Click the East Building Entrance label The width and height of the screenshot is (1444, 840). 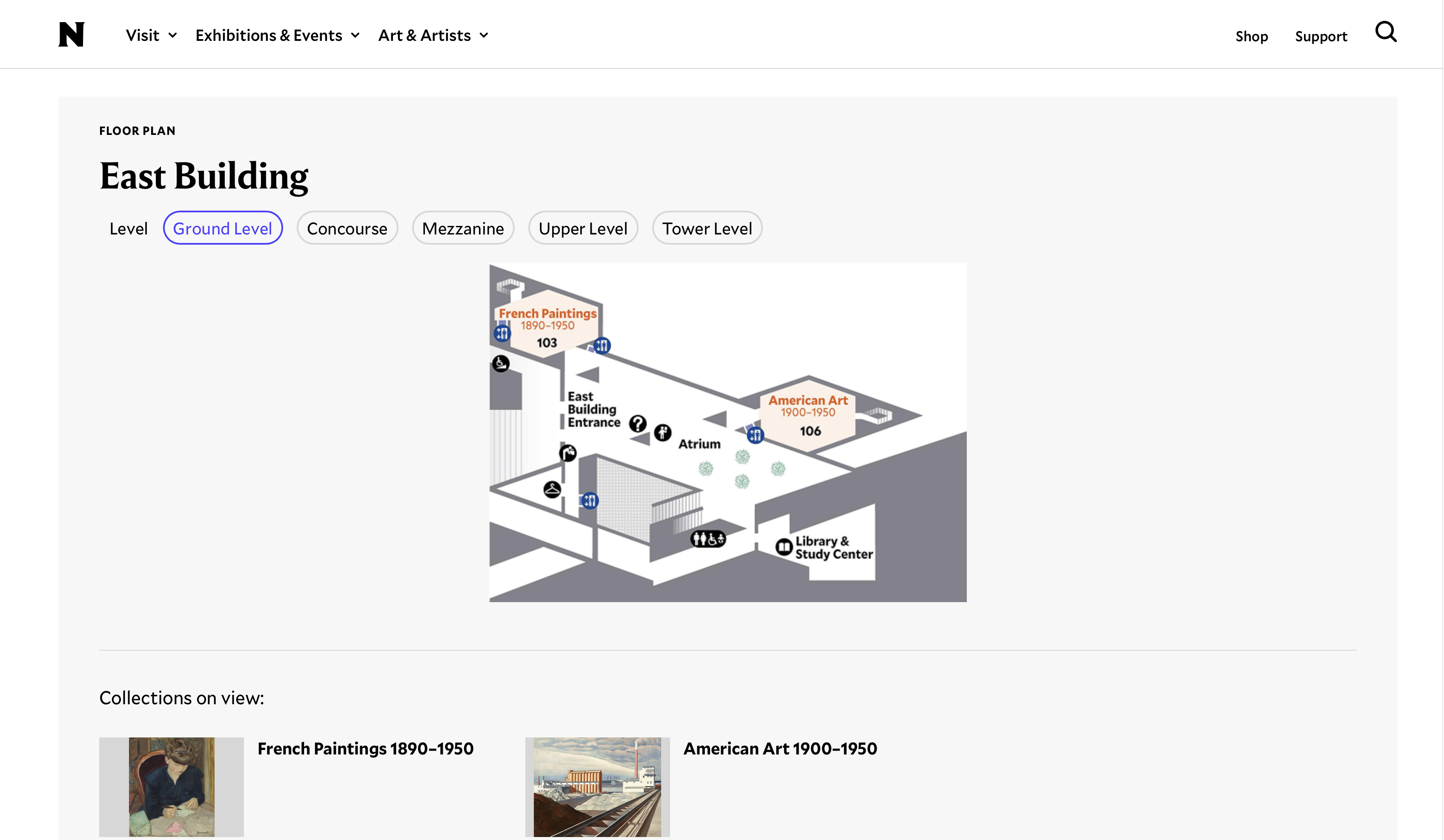593,409
